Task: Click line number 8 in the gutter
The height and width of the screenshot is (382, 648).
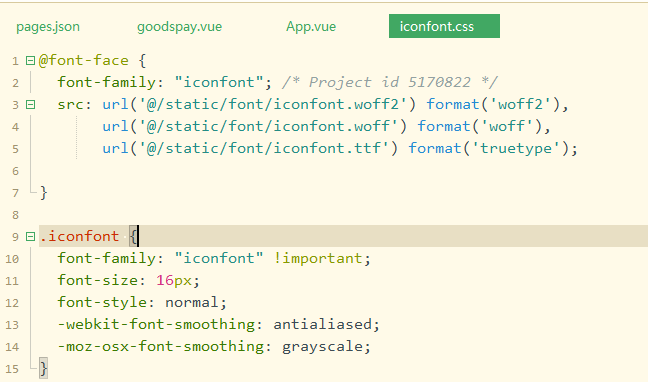Action: pyautogui.click(x=15, y=215)
